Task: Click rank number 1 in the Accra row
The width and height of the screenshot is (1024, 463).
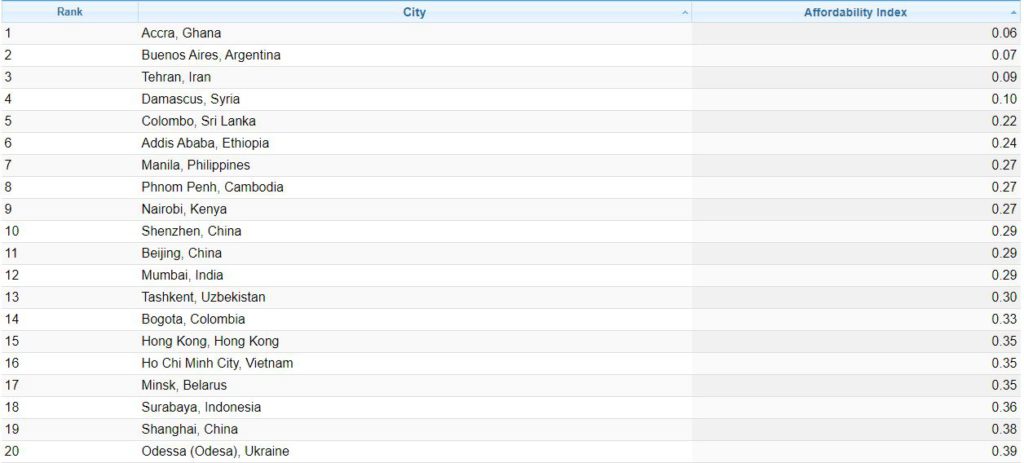Action: point(8,33)
